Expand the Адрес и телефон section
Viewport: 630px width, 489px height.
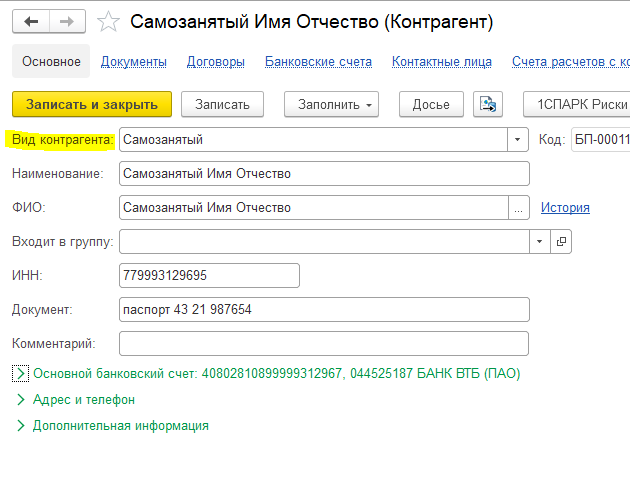20,399
